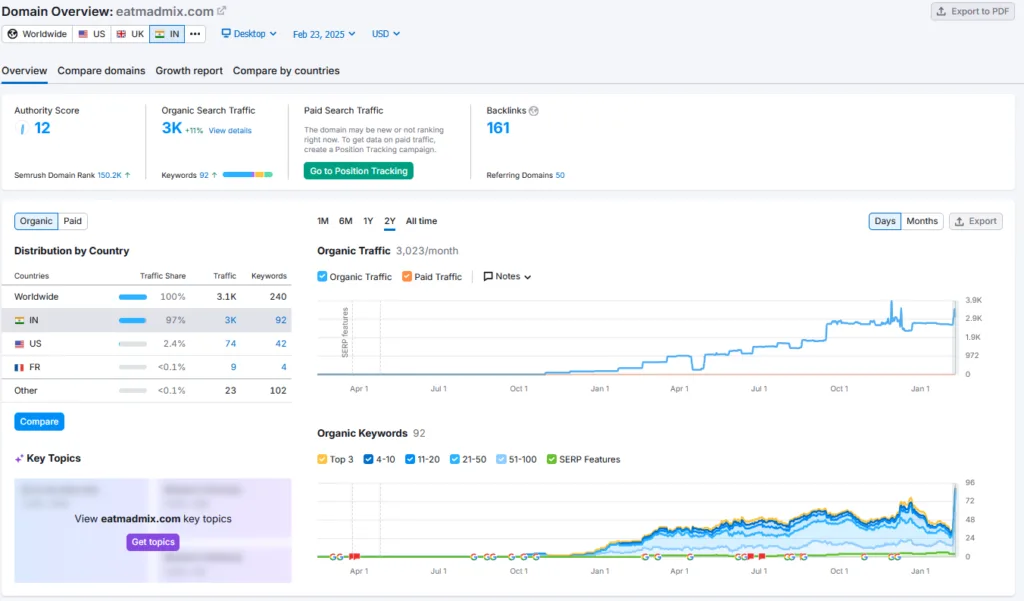Click the Notes speech bubble icon
The image size is (1024, 601).
click(488, 276)
